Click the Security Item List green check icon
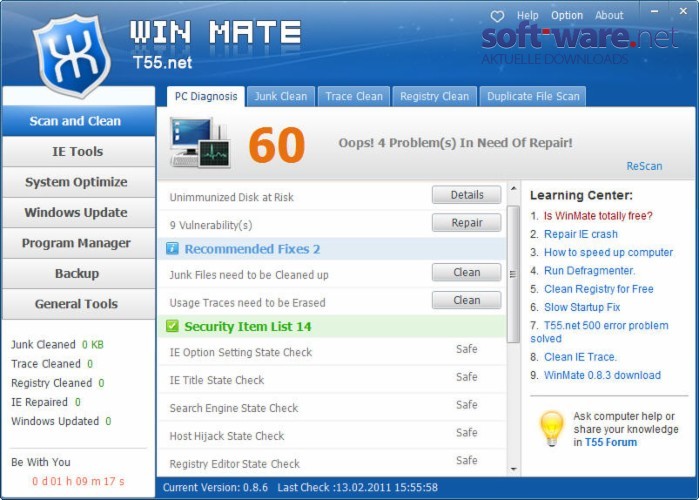Viewport: 699px width, 500px height. 172,326
